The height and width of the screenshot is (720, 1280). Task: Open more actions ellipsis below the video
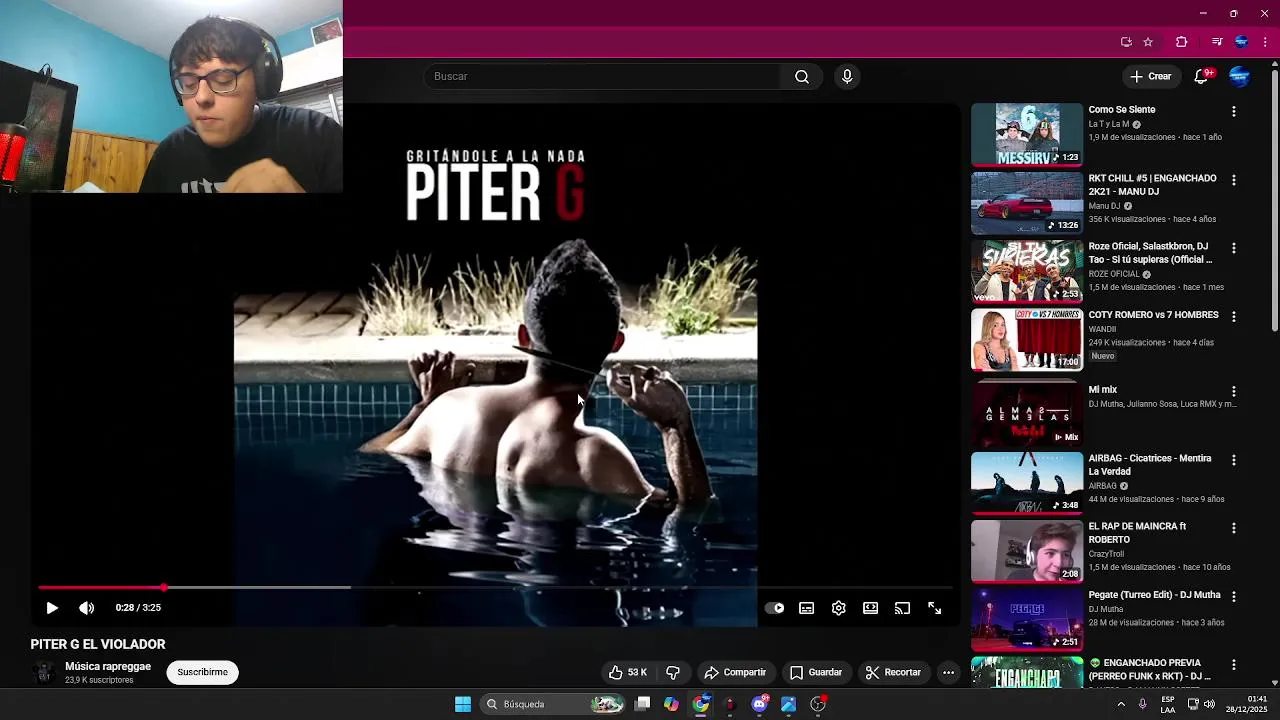pos(948,673)
